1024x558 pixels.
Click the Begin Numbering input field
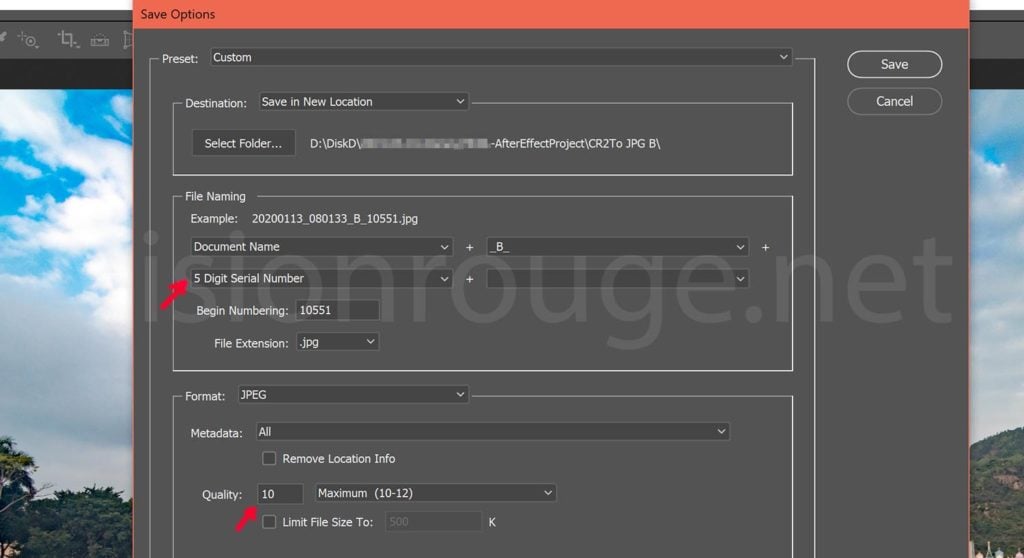(337, 310)
